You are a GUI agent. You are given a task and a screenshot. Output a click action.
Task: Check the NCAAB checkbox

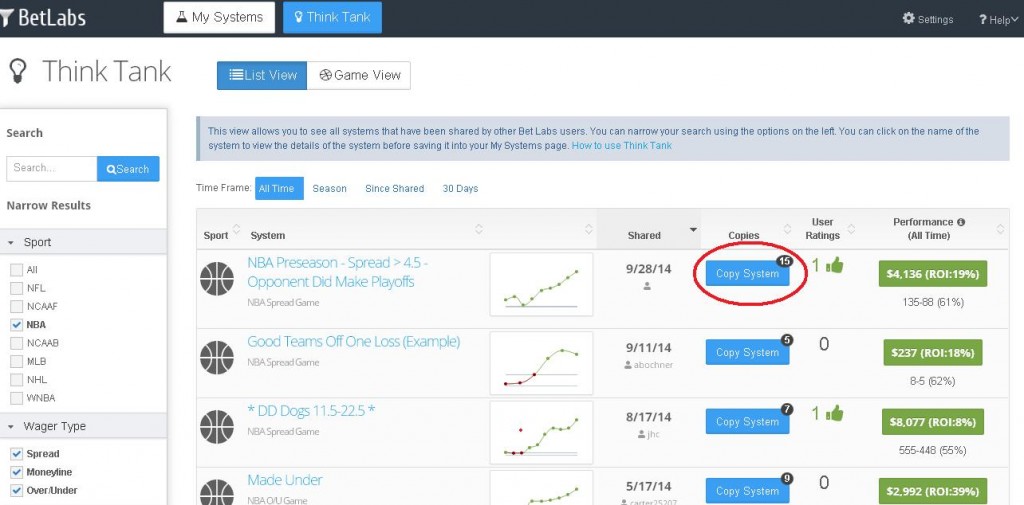coord(16,343)
